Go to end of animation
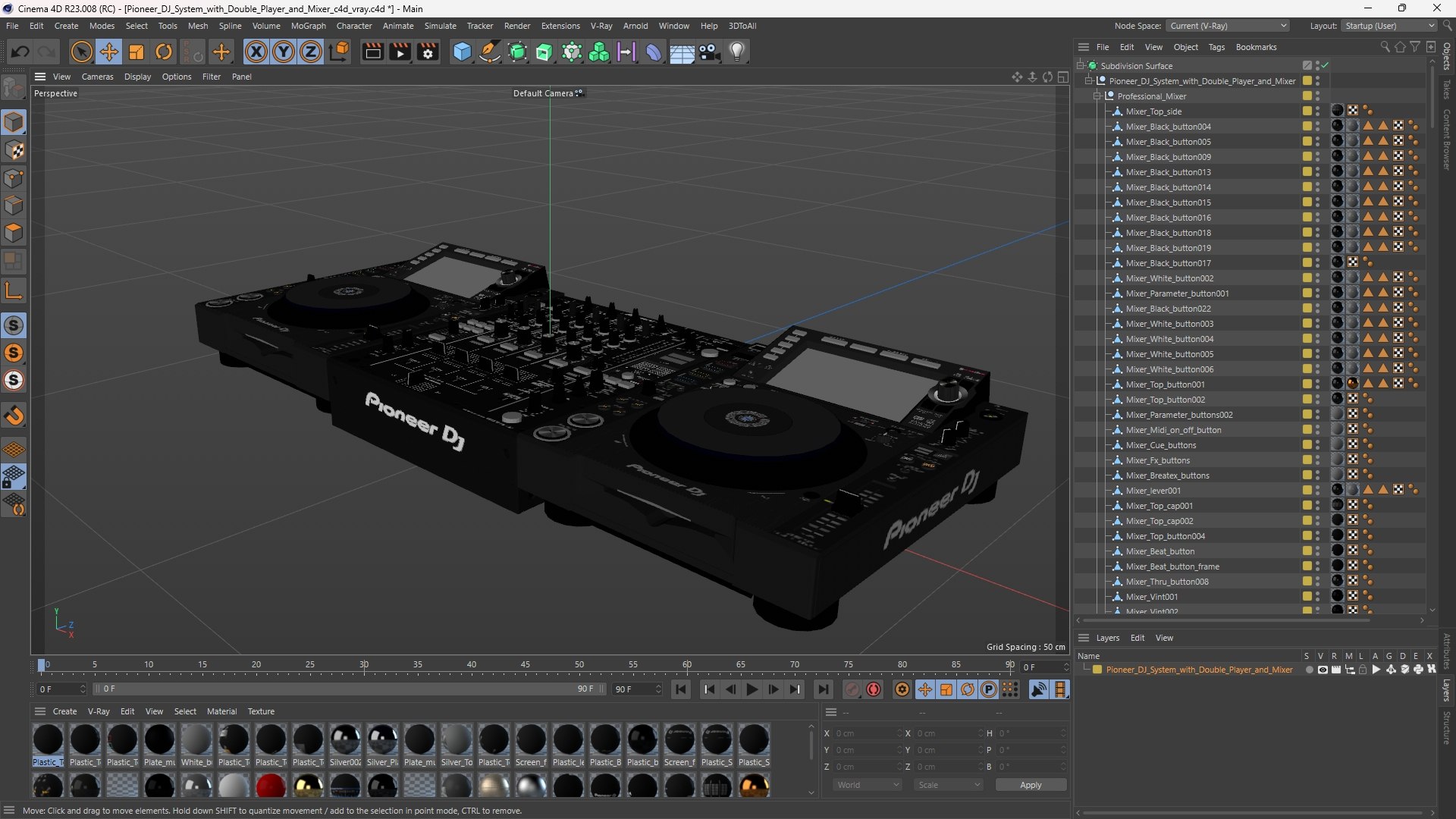 click(x=823, y=689)
